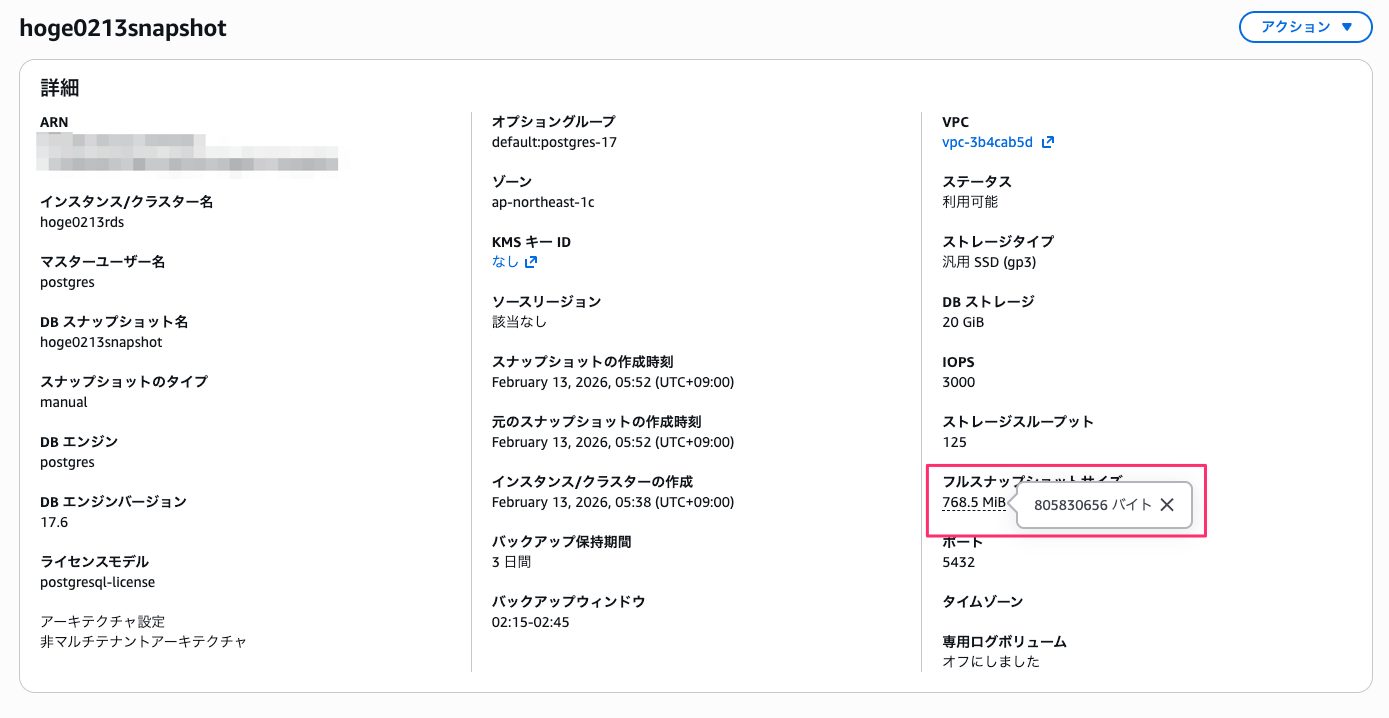The width and height of the screenshot is (1389, 718).
Task: Click the snapshot type value "manual"
Action: pos(64,402)
